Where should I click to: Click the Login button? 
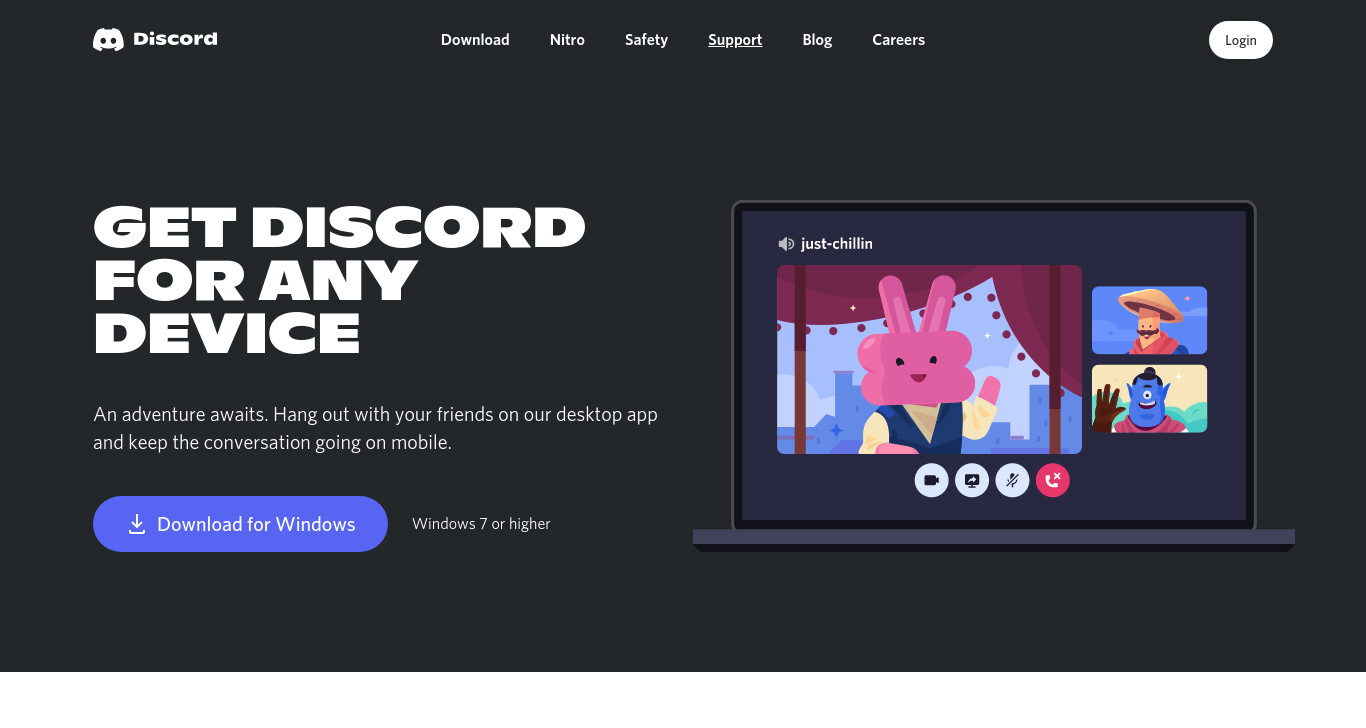[x=1240, y=40]
